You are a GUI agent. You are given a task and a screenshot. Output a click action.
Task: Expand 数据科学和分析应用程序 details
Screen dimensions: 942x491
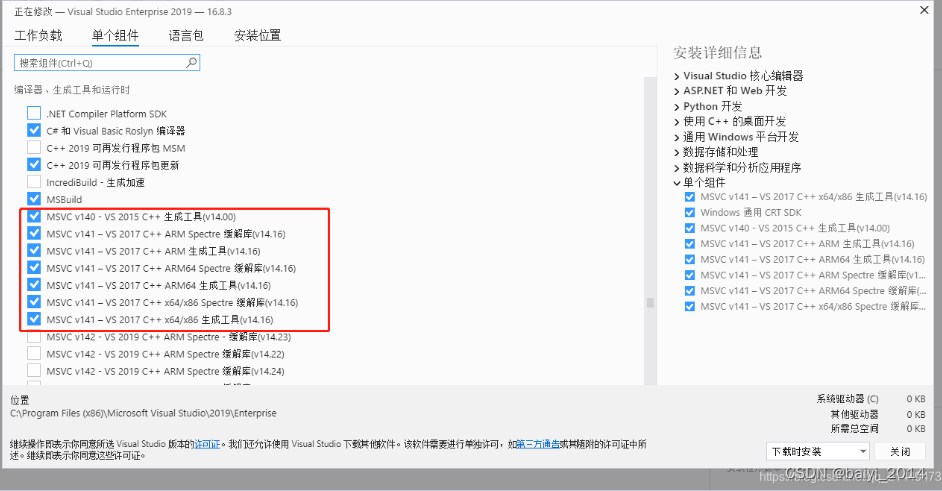tap(677, 168)
